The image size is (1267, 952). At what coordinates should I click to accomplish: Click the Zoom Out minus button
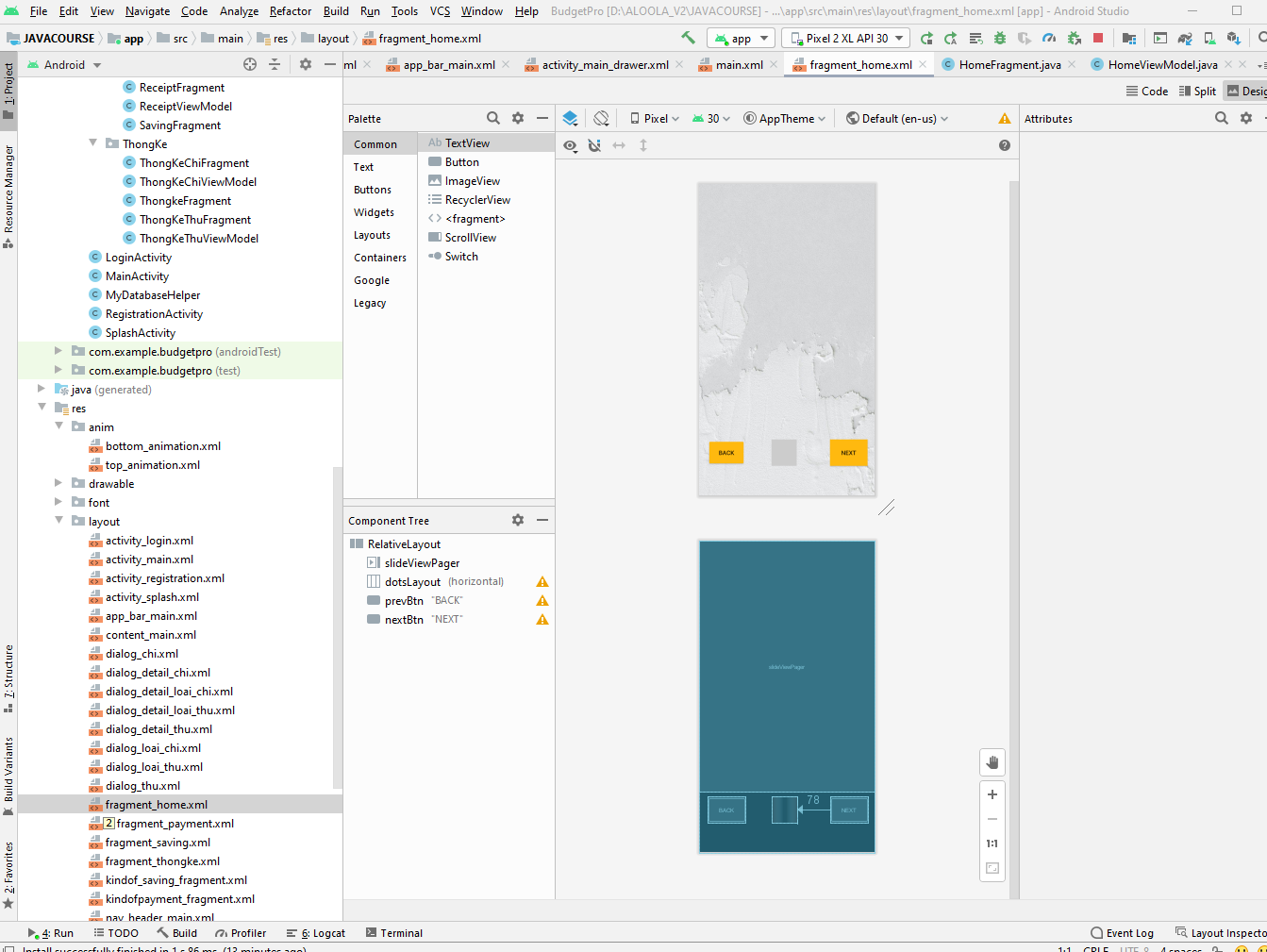point(992,819)
